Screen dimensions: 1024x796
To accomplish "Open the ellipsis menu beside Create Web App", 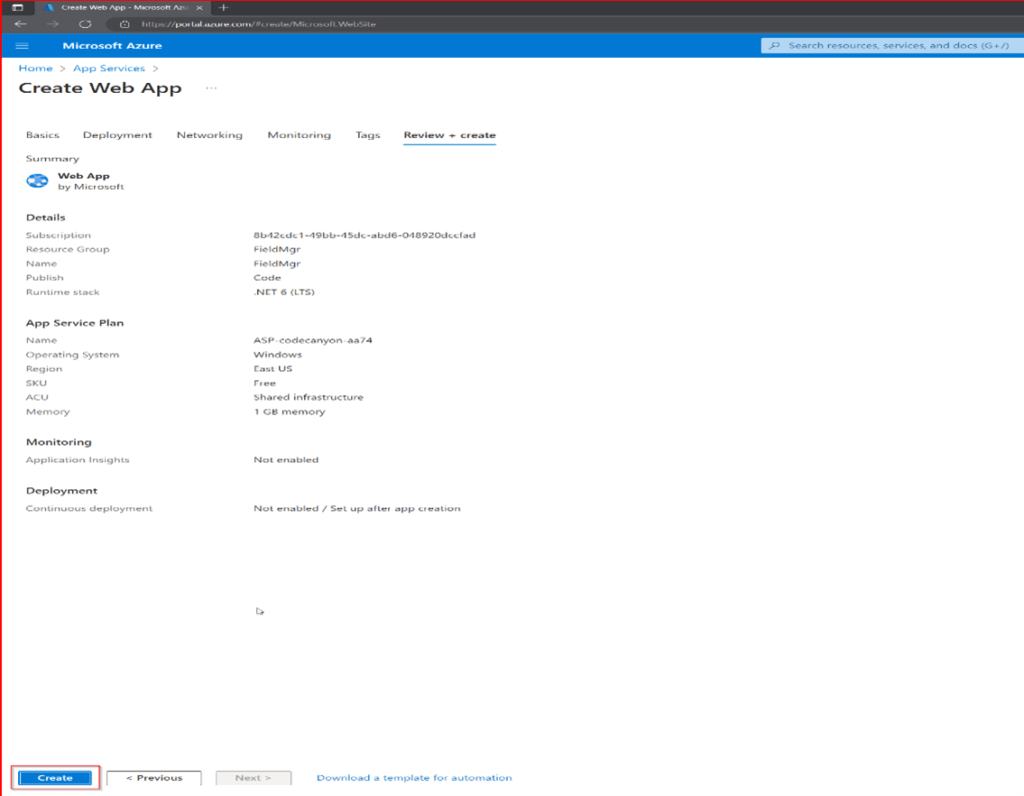I will pos(211,88).
